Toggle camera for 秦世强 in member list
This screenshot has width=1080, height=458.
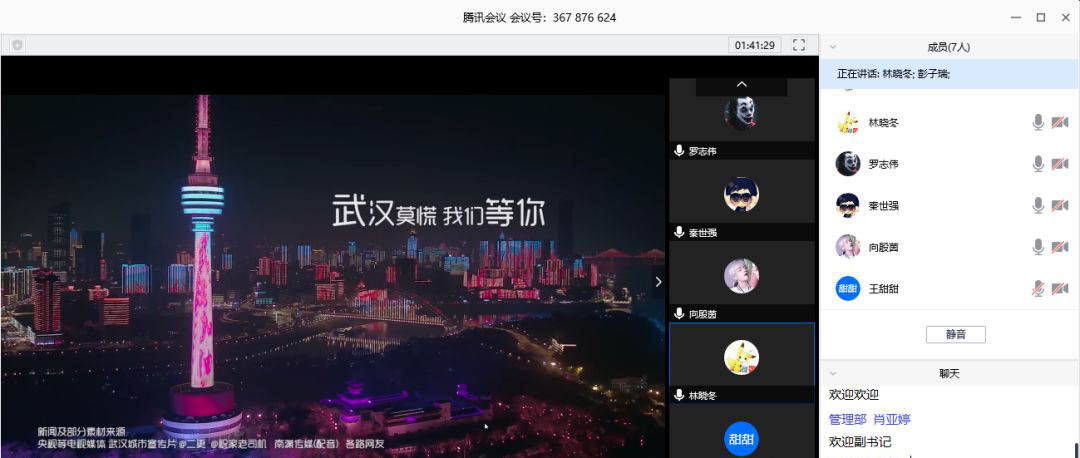point(1059,205)
